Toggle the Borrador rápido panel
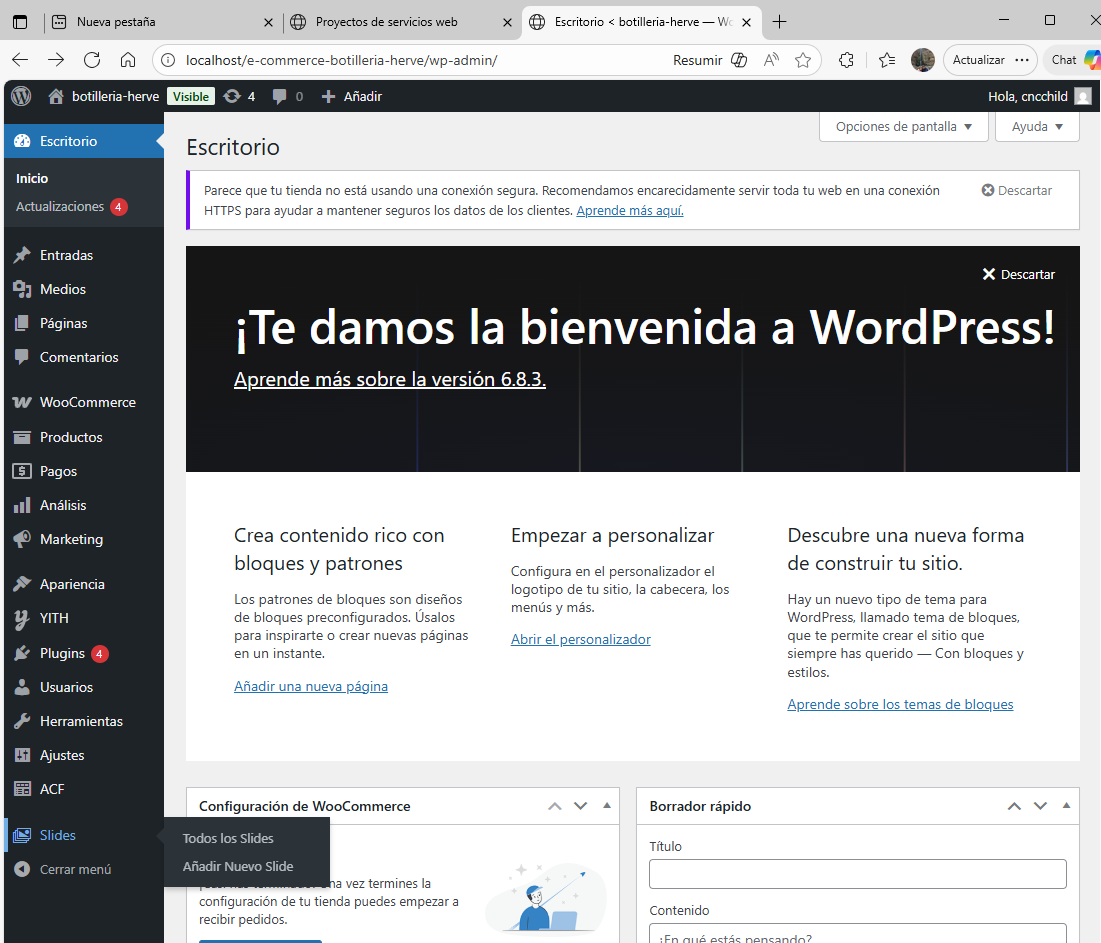Image resolution: width=1101 pixels, height=943 pixels. coord(1066,806)
